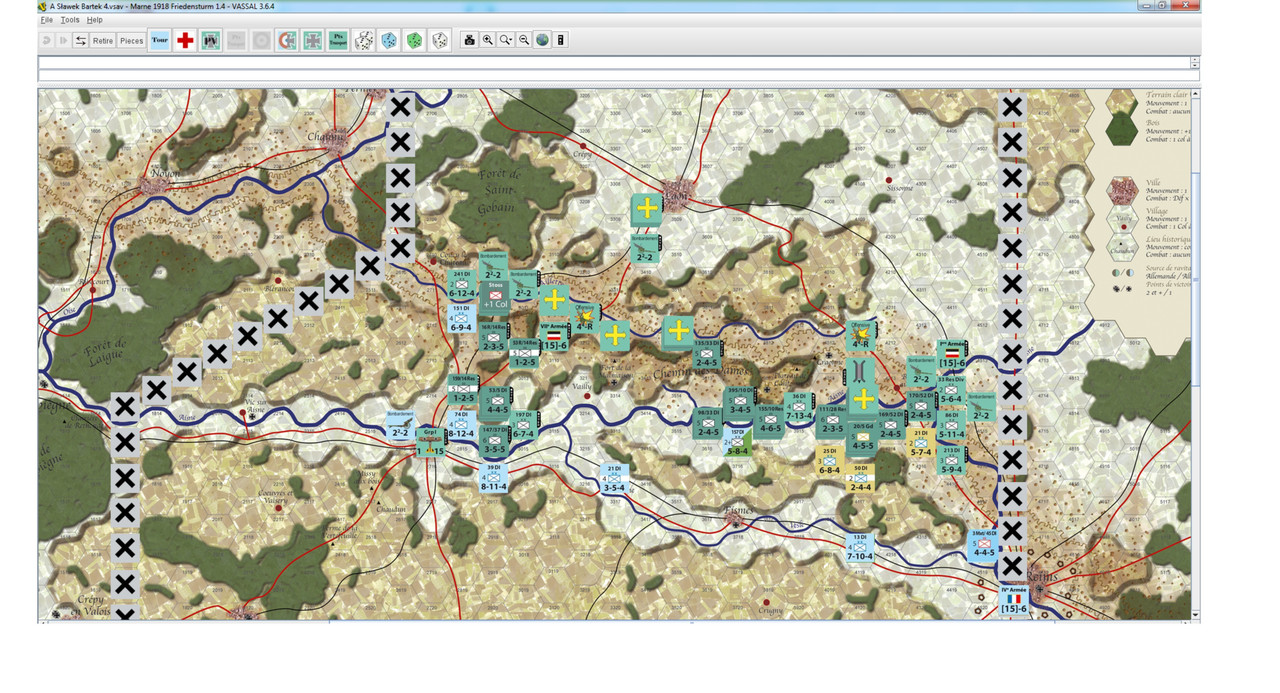
Task: Click the camera snapshot icon
Action: tap(469, 40)
